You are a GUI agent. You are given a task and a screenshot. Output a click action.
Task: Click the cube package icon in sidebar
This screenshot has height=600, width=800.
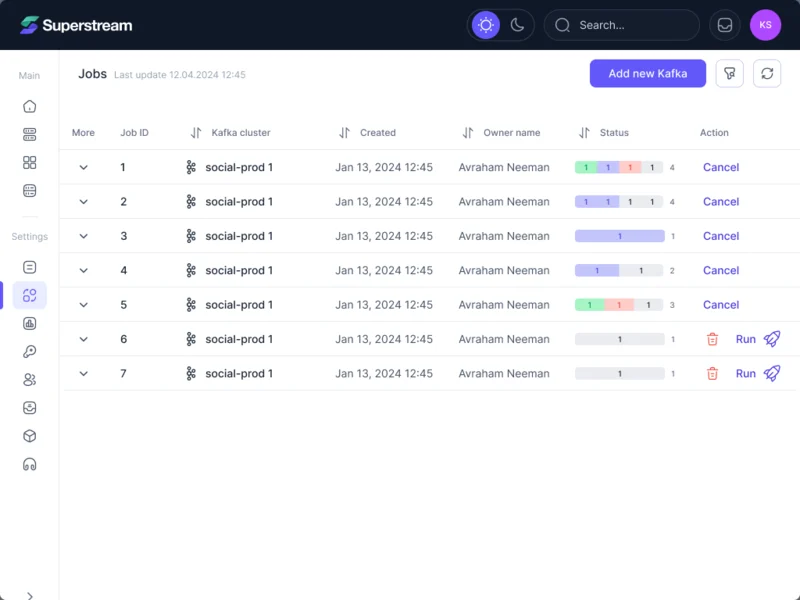click(30, 436)
